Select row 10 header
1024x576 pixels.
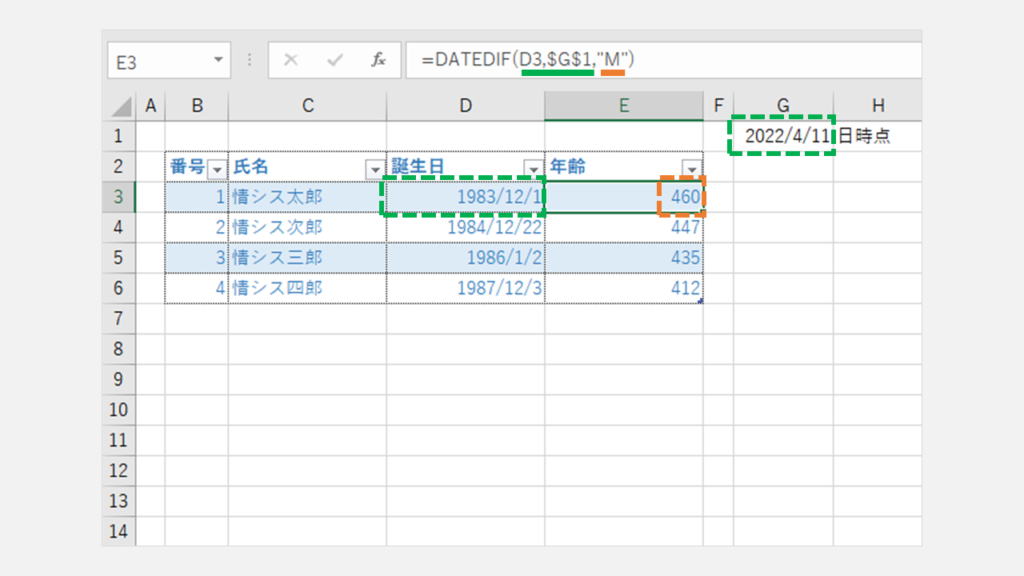coord(118,410)
